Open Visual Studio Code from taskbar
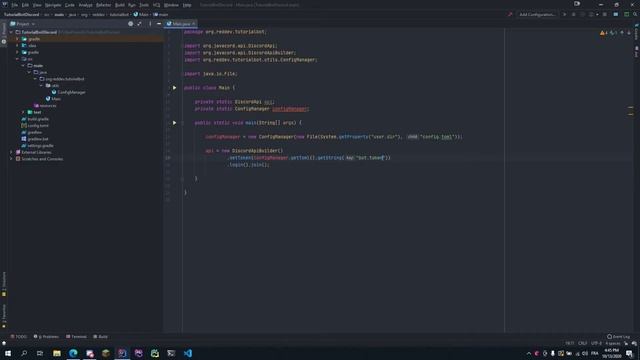 point(187,353)
